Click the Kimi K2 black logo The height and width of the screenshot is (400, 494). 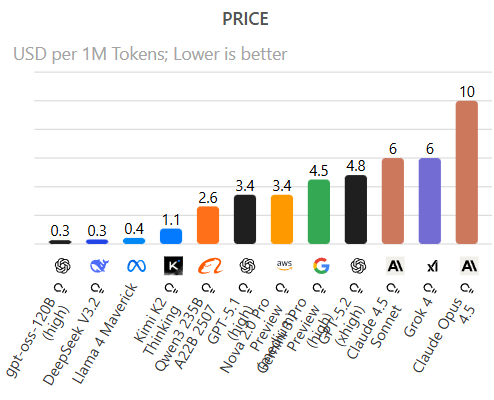coord(173,266)
